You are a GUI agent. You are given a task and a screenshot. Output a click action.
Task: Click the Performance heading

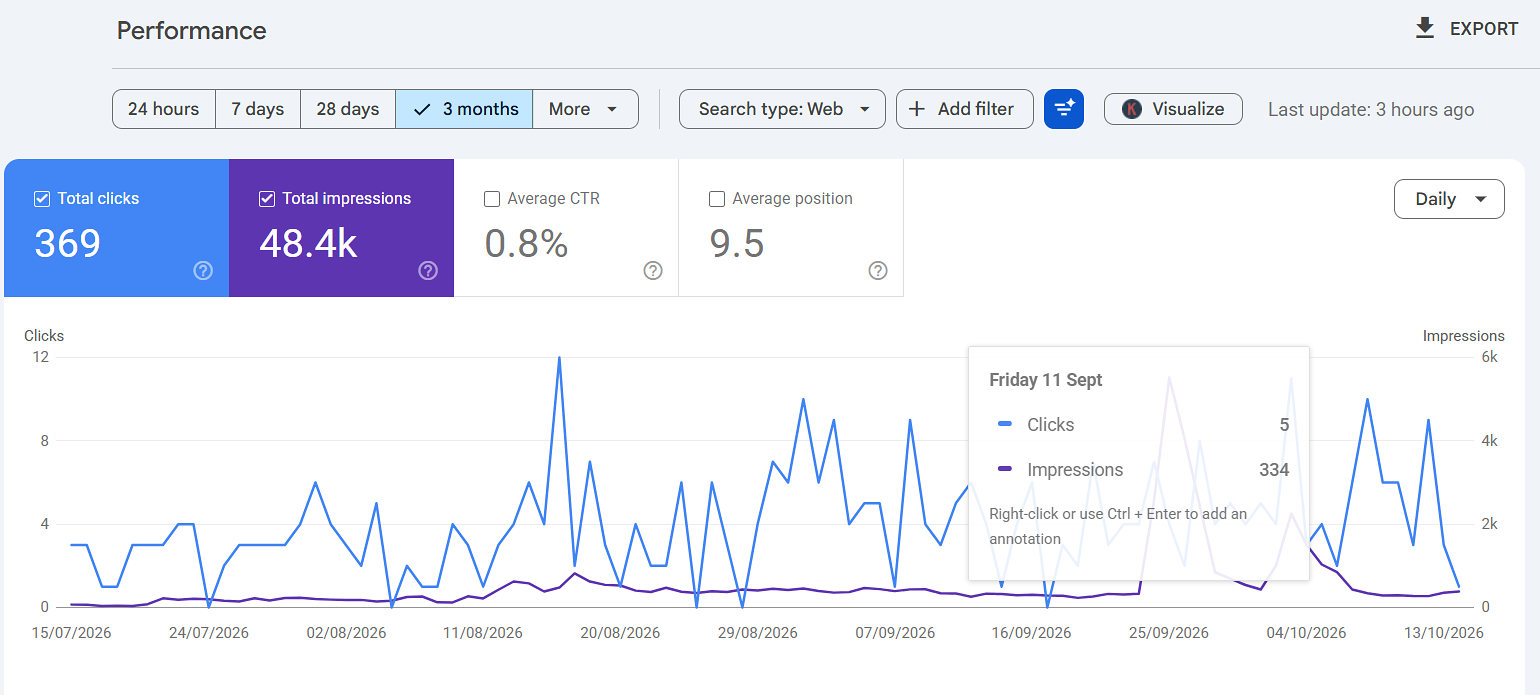192,31
